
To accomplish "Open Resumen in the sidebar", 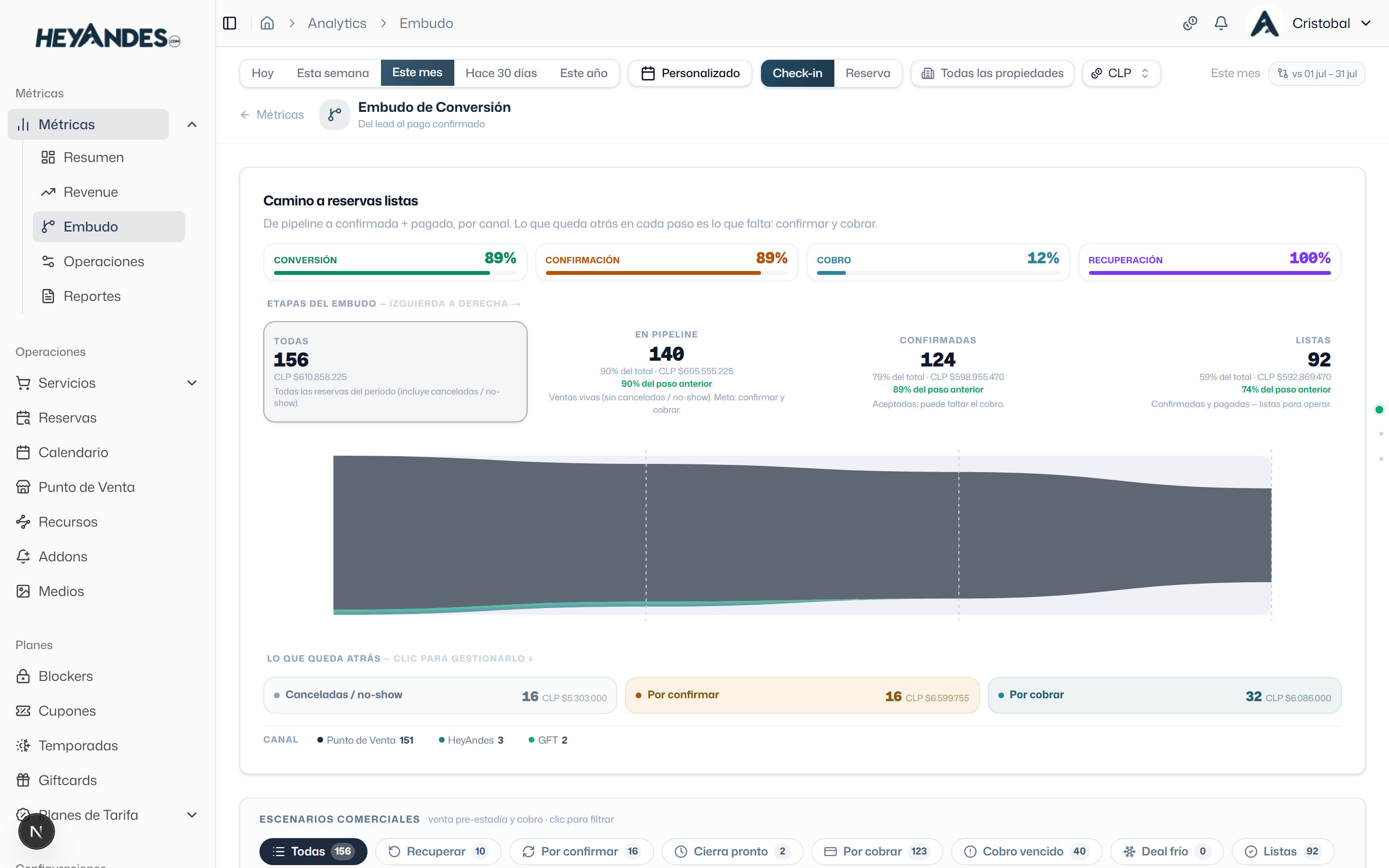I will [109, 157].
